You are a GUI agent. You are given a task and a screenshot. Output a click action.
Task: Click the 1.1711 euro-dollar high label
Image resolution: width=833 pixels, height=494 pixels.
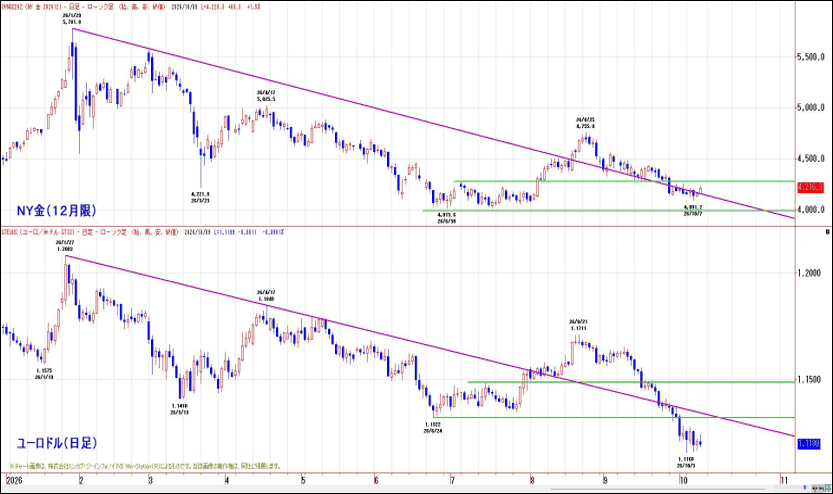coord(579,328)
